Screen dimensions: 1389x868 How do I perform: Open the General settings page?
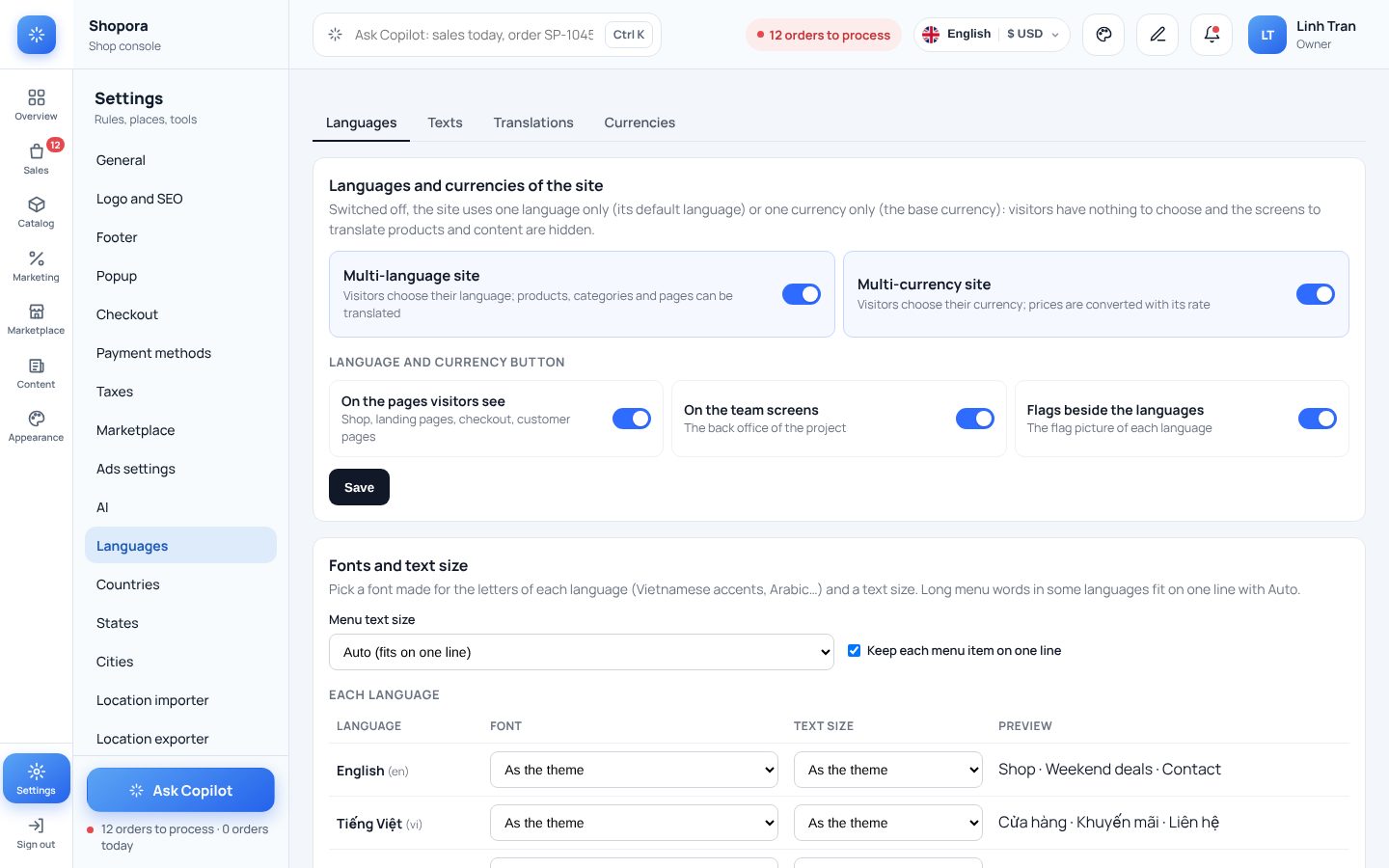(180, 160)
